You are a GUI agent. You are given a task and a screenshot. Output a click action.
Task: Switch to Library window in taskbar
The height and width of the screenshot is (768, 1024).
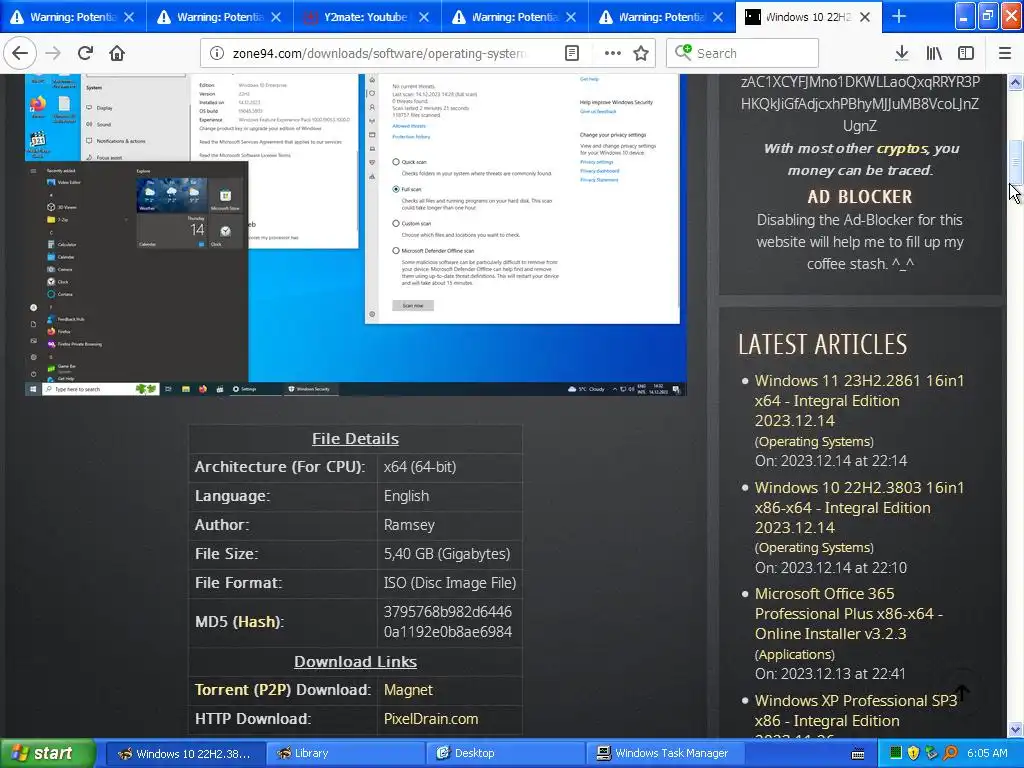(346, 753)
